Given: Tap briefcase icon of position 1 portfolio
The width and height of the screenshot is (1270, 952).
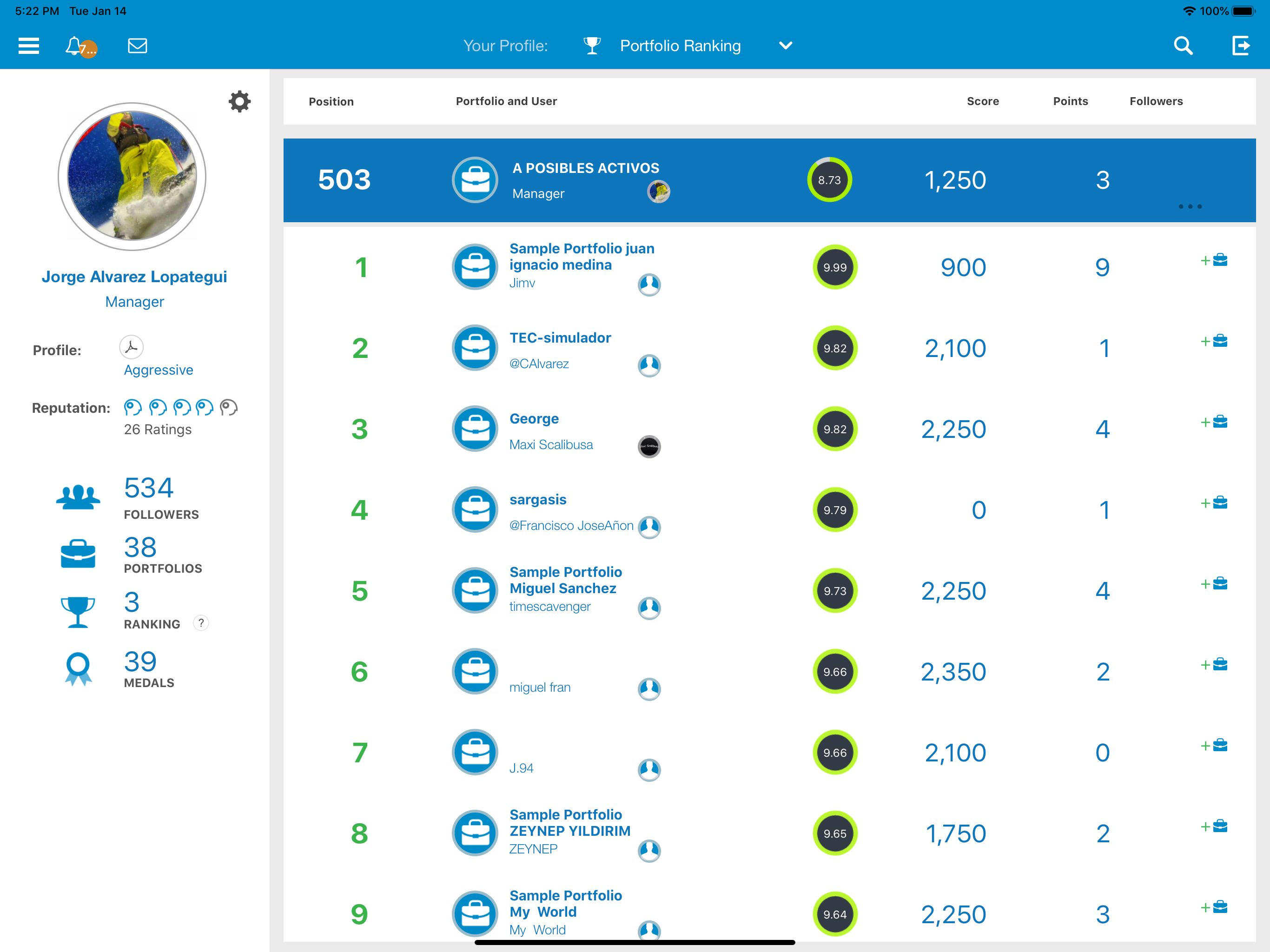Looking at the screenshot, I should click(x=475, y=267).
